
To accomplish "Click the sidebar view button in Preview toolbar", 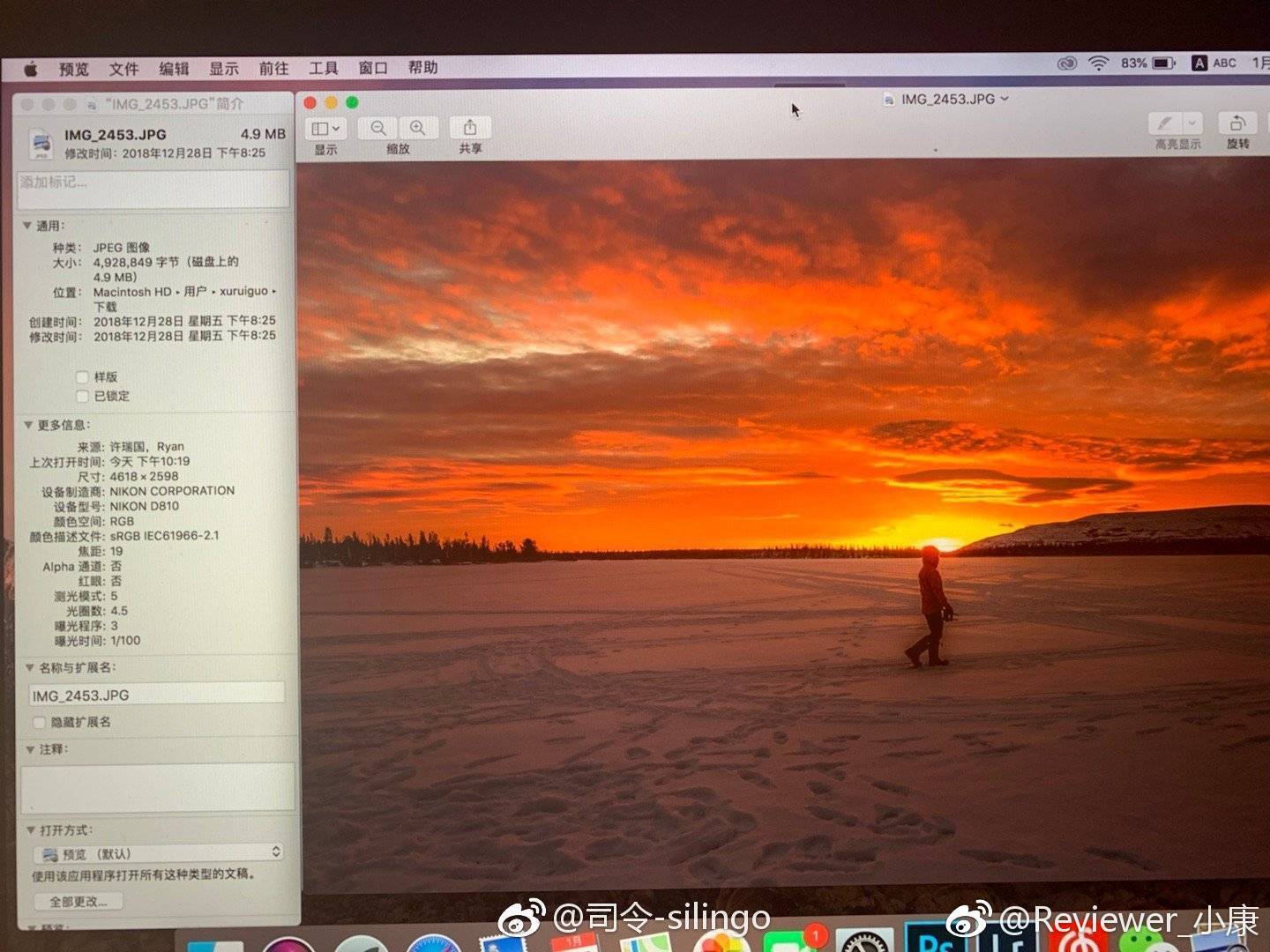I will 325,129.
